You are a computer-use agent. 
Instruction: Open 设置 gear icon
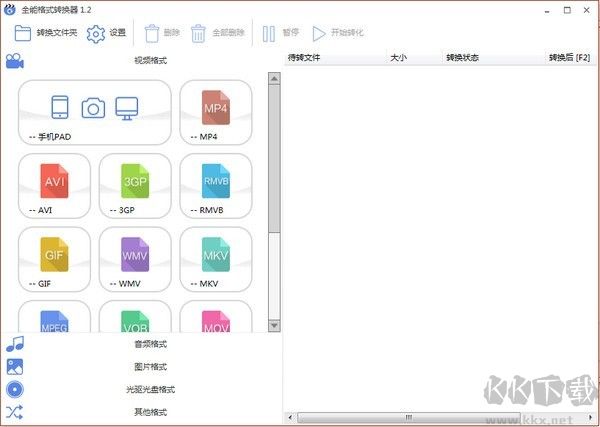[96, 34]
